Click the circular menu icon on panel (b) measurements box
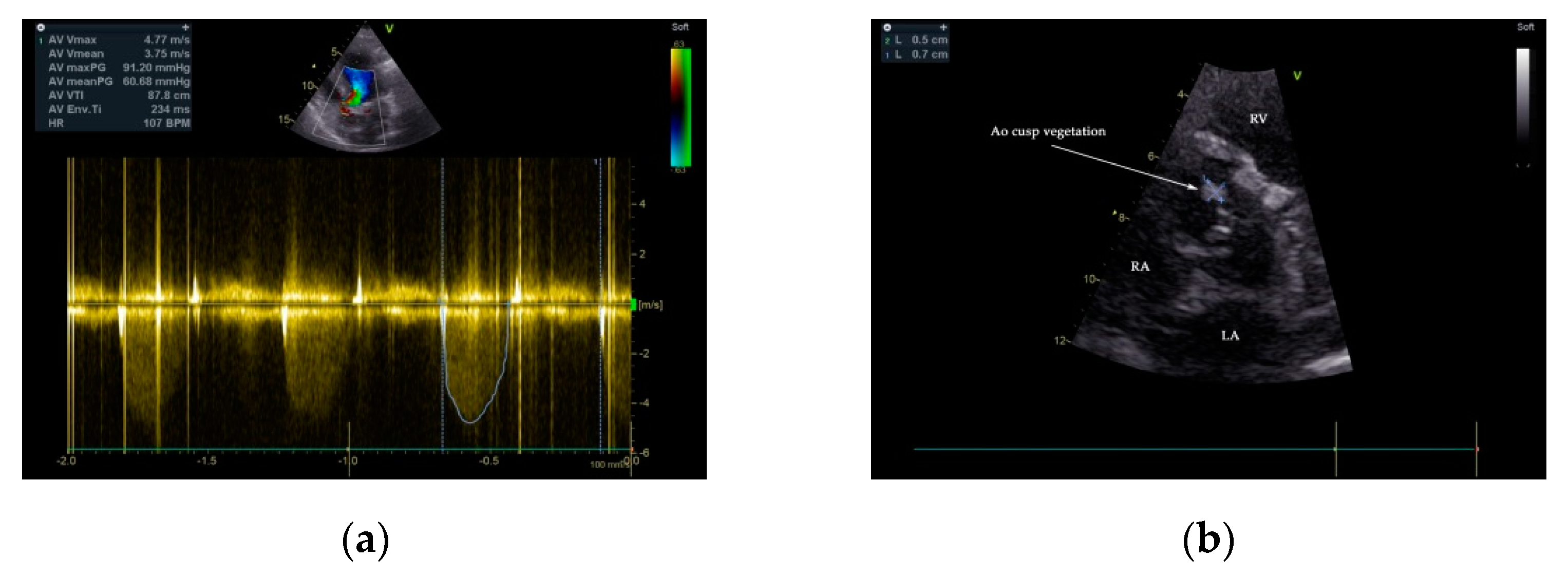Screen dimensions: 1568x577 point(888,27)
